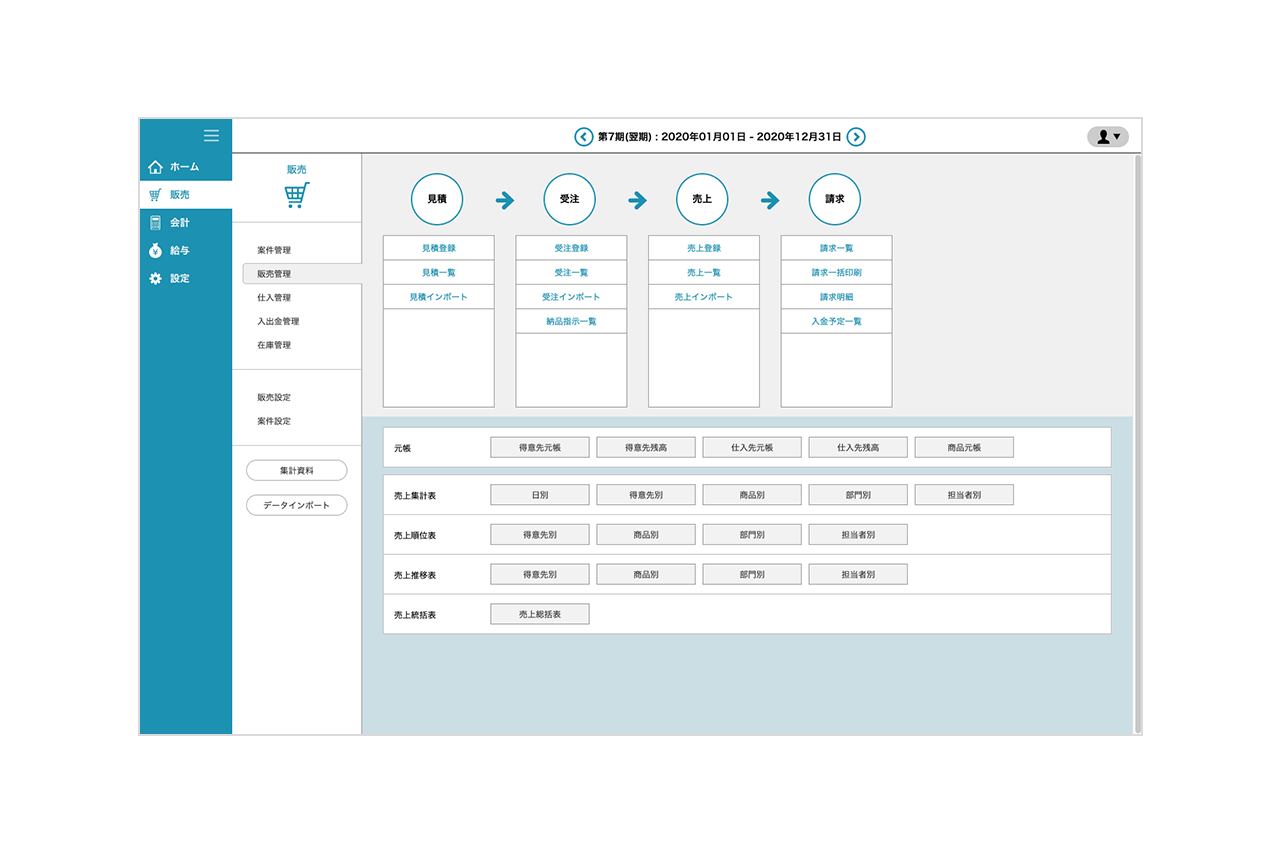Toggle the hamburger menu icon

pos(211,135)
